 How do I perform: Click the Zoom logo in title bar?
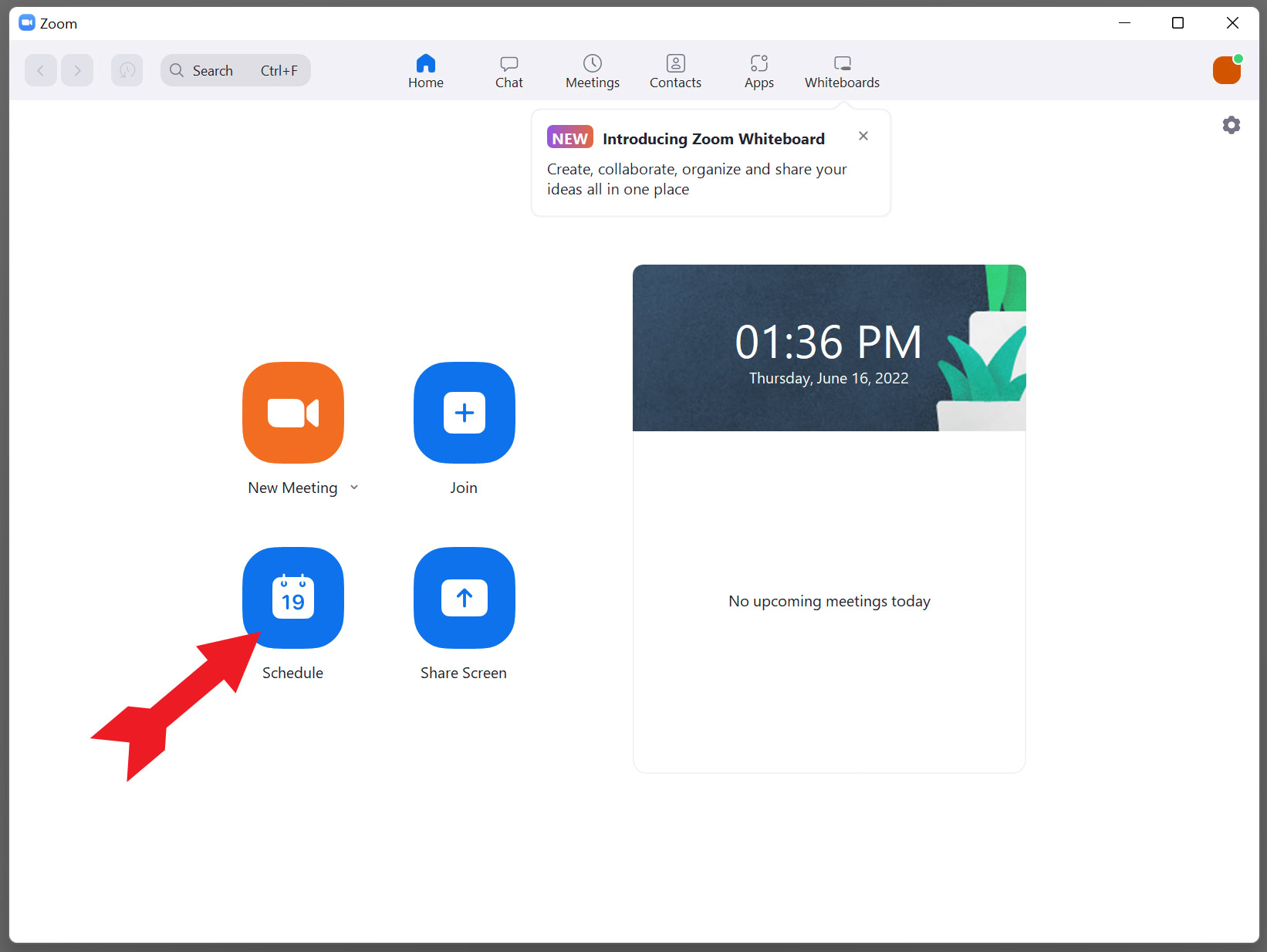pyautogui.click(x=27, y=23)
